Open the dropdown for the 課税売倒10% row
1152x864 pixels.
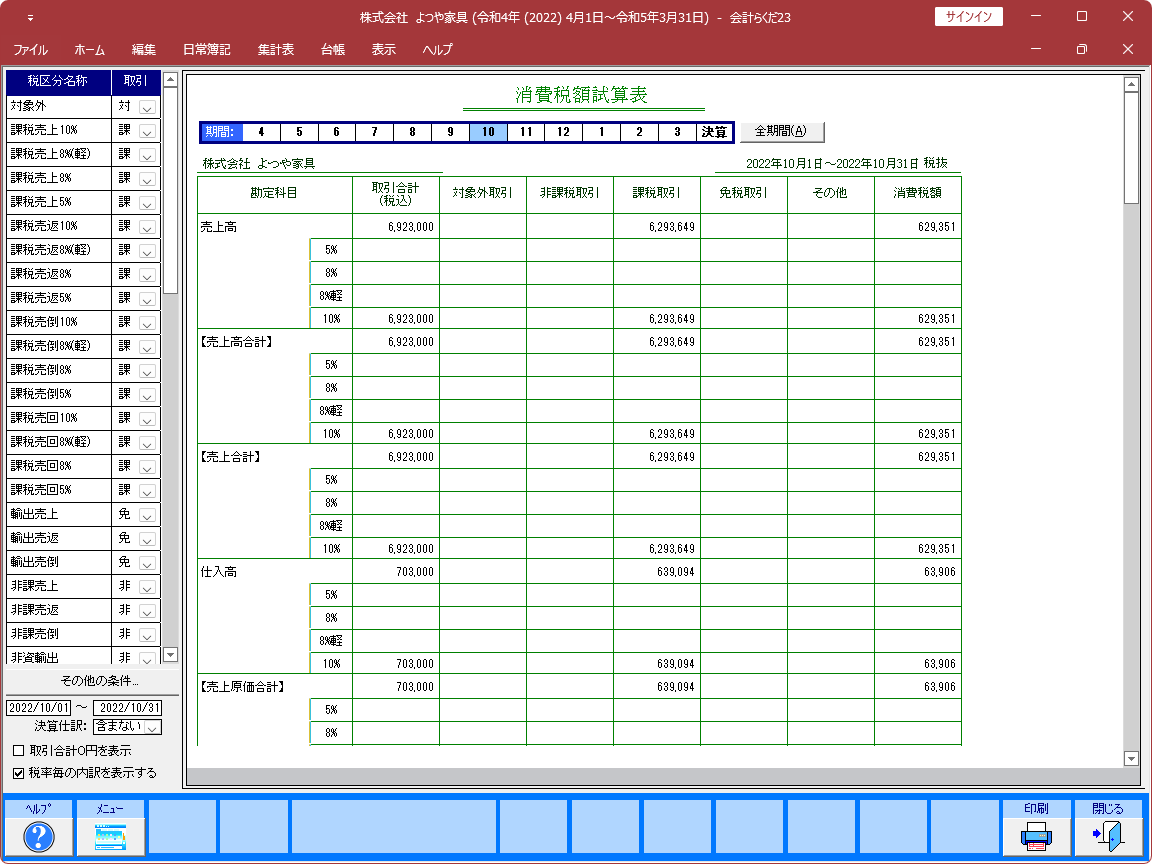click(x=147, y=323)
